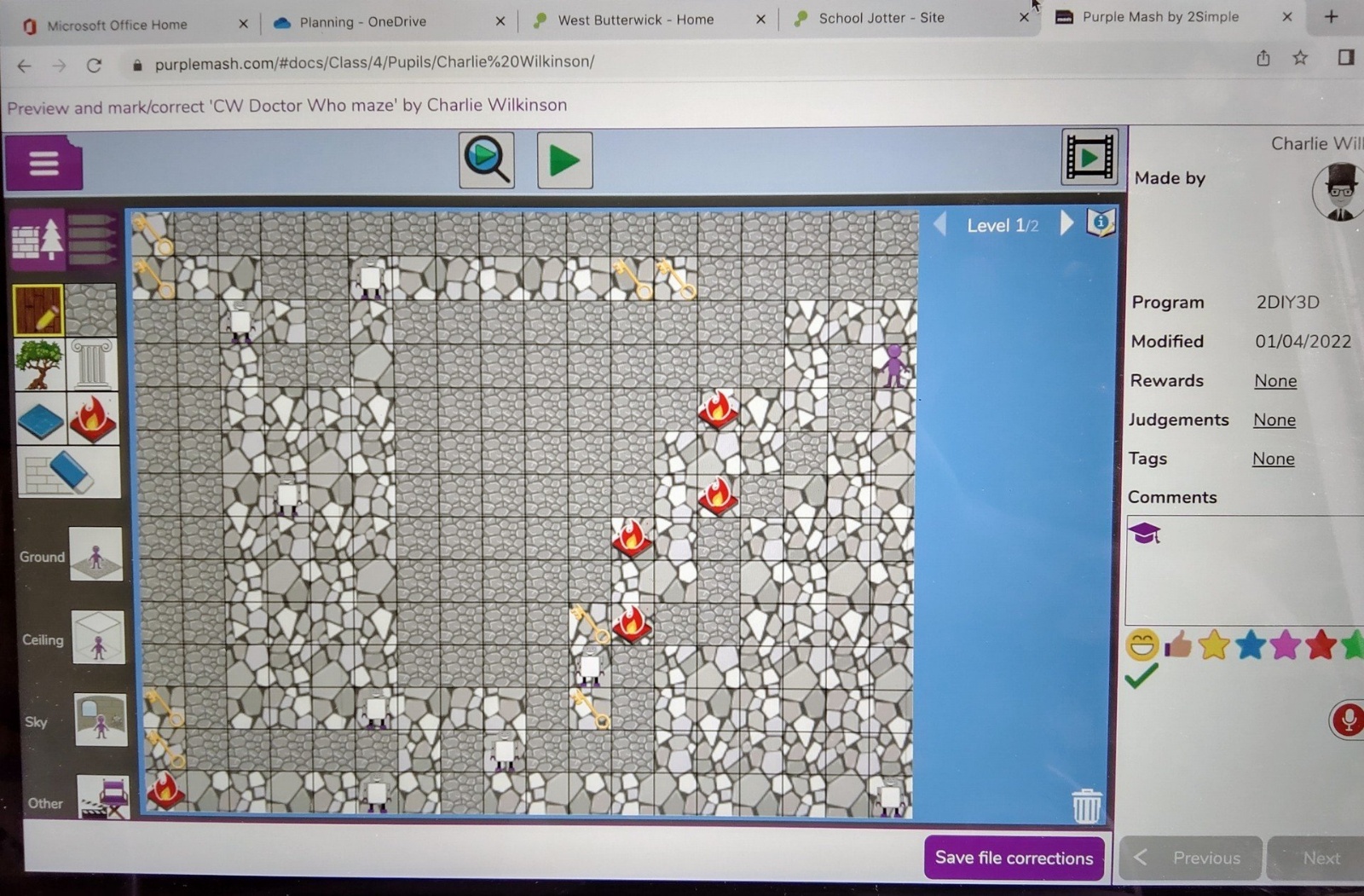Click the Rewards None link
The image size is (1364, 896).
tap(1274, 381)
